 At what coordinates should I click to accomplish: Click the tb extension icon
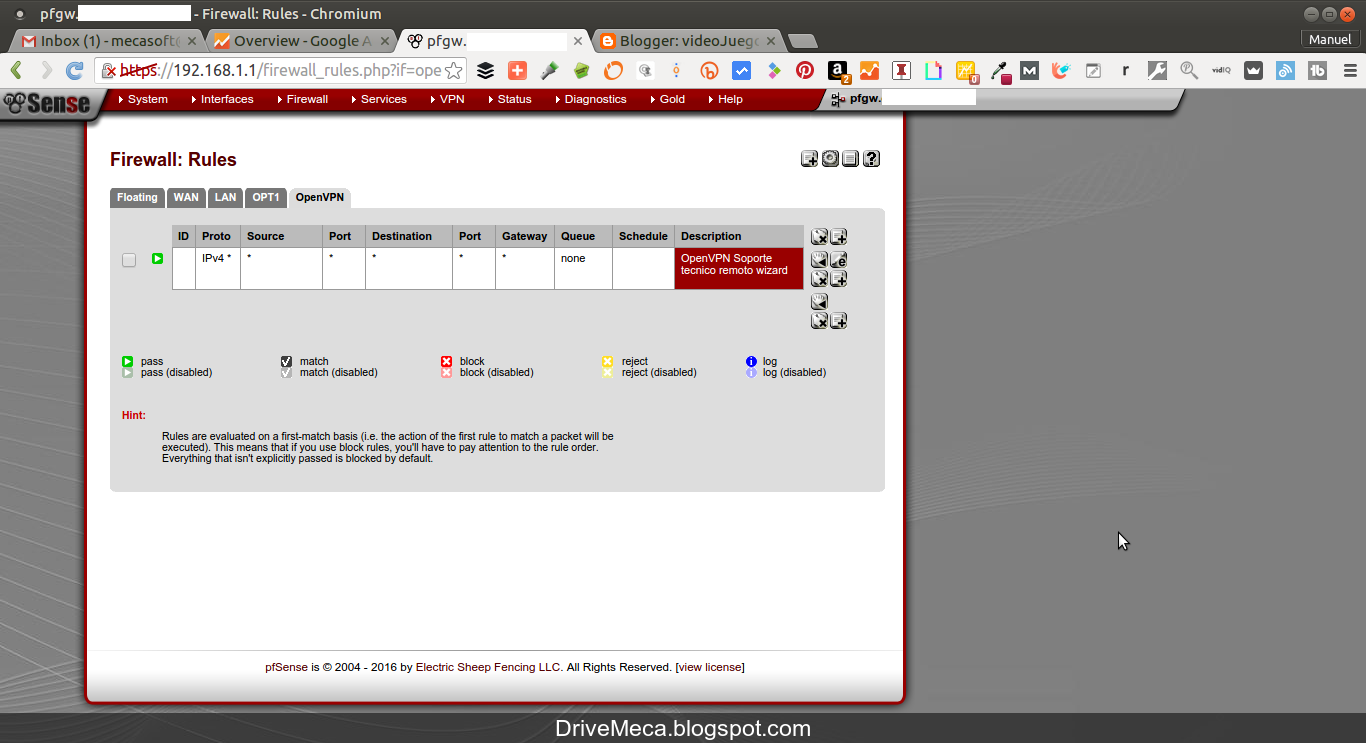[1317, 70]
